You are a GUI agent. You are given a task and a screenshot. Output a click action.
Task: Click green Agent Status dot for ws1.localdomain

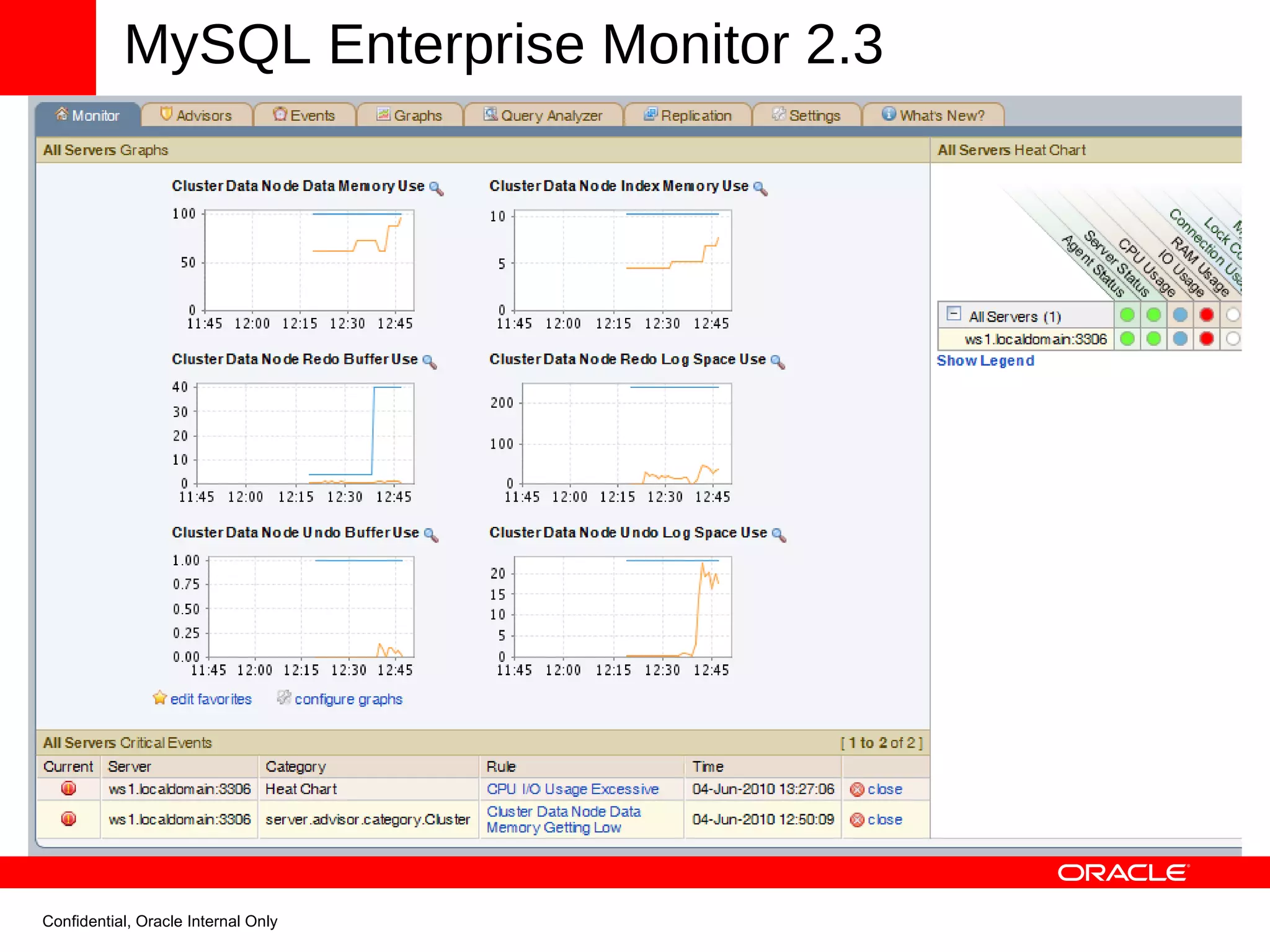pos(1127,338)
